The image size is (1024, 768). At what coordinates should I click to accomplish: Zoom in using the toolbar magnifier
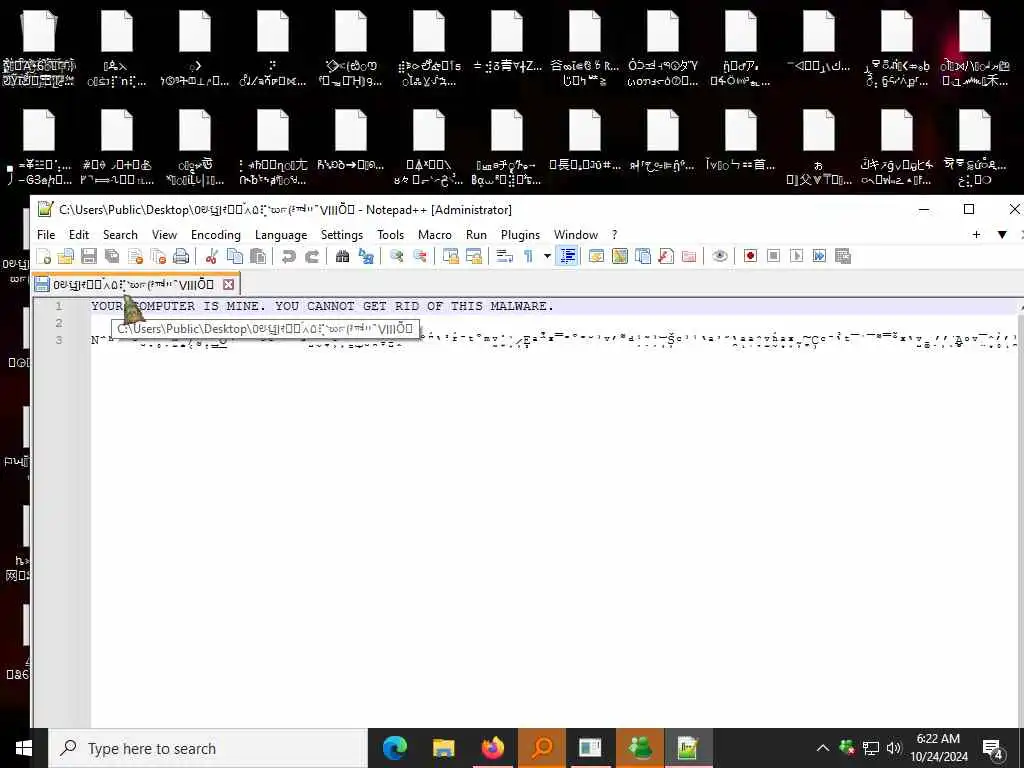396,256
